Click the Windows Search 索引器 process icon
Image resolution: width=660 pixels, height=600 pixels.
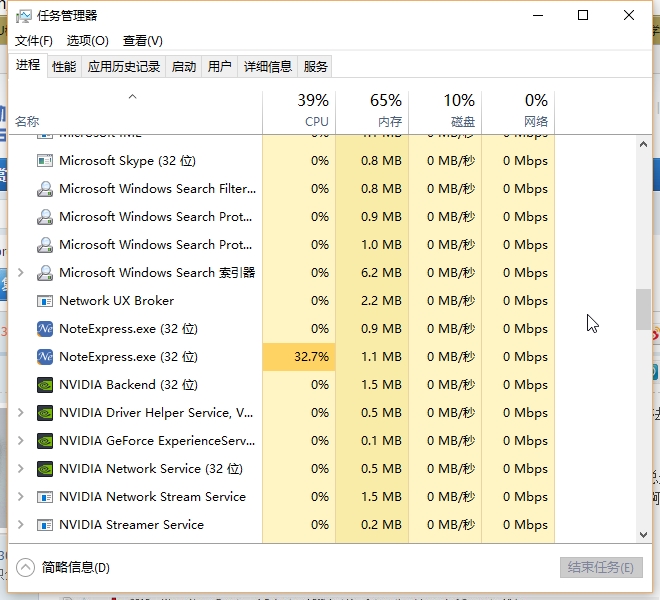click(x=45, y=273)
